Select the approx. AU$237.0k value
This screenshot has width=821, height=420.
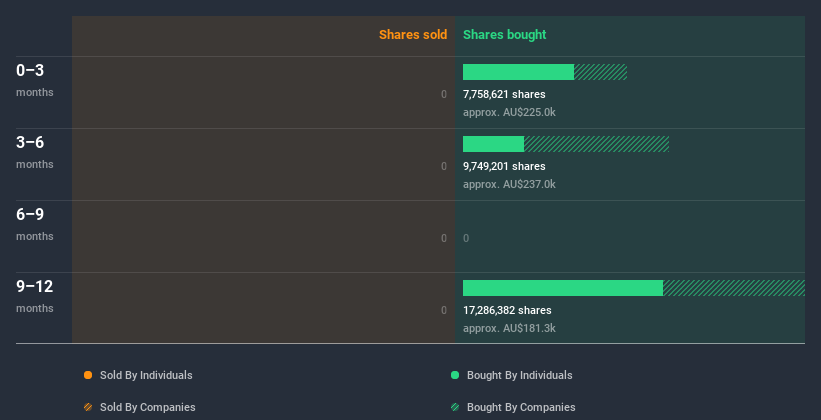tap(509, 184)
